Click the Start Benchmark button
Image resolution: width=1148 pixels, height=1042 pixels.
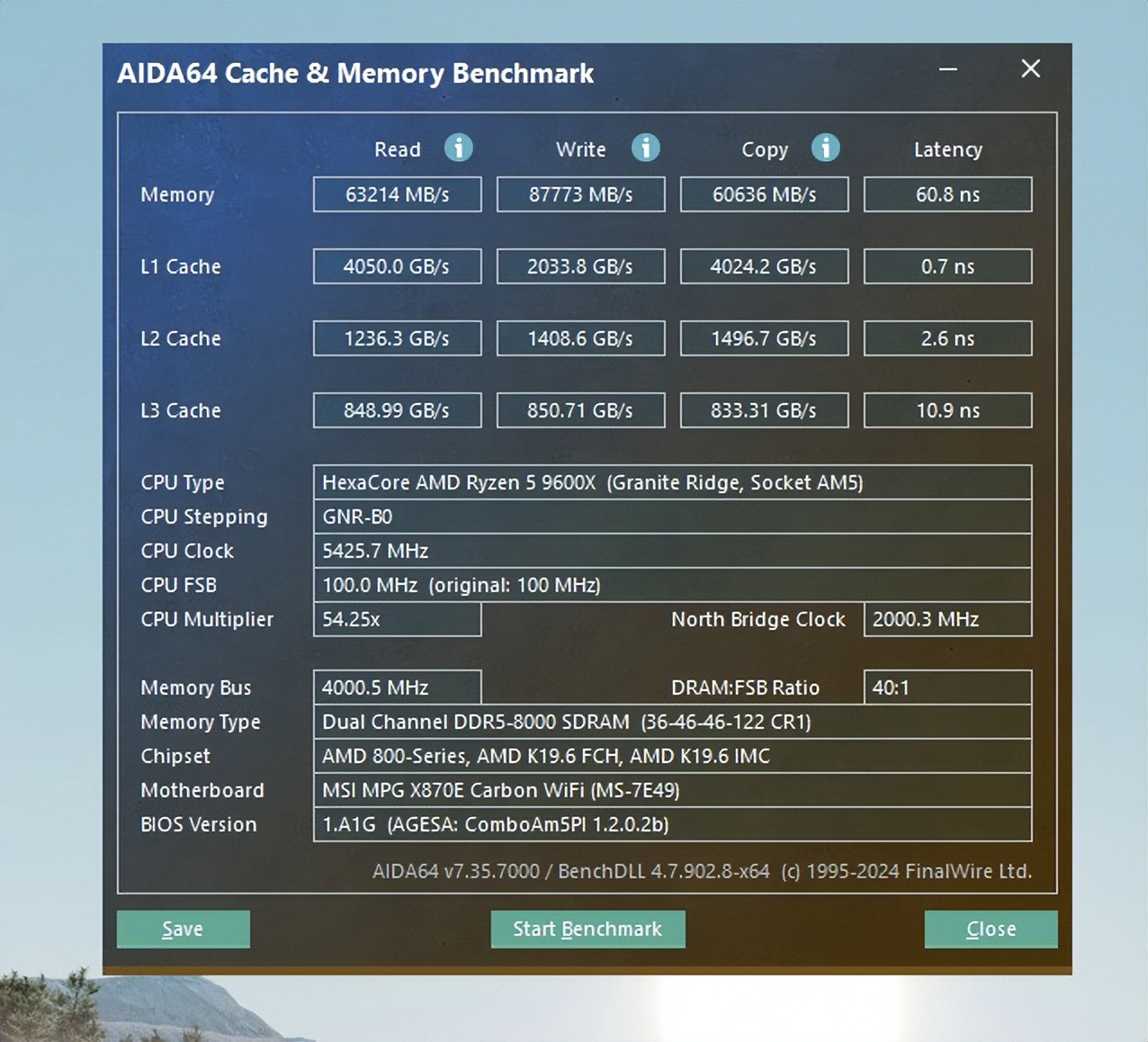[x=587, y=929]
